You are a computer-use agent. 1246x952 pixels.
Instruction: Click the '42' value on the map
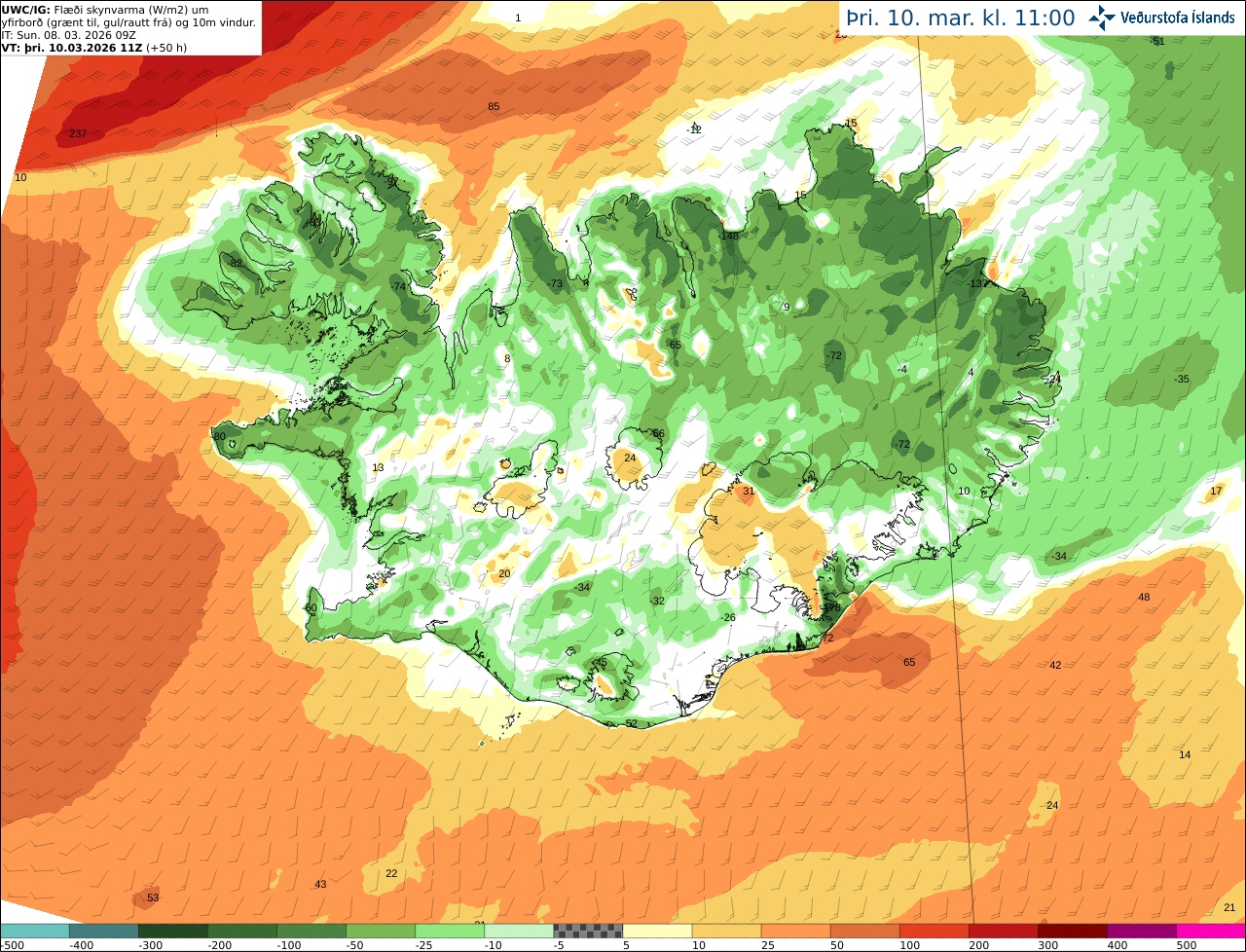[1055, 665]
